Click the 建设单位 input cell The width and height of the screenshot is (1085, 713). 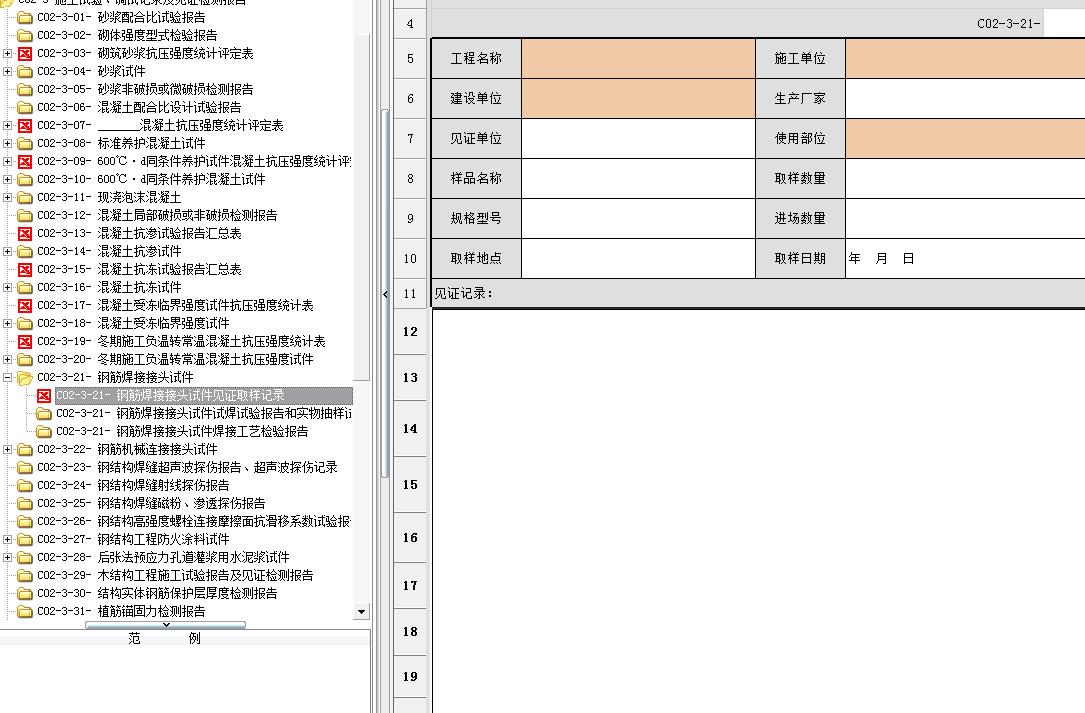[x=638, y=98]
